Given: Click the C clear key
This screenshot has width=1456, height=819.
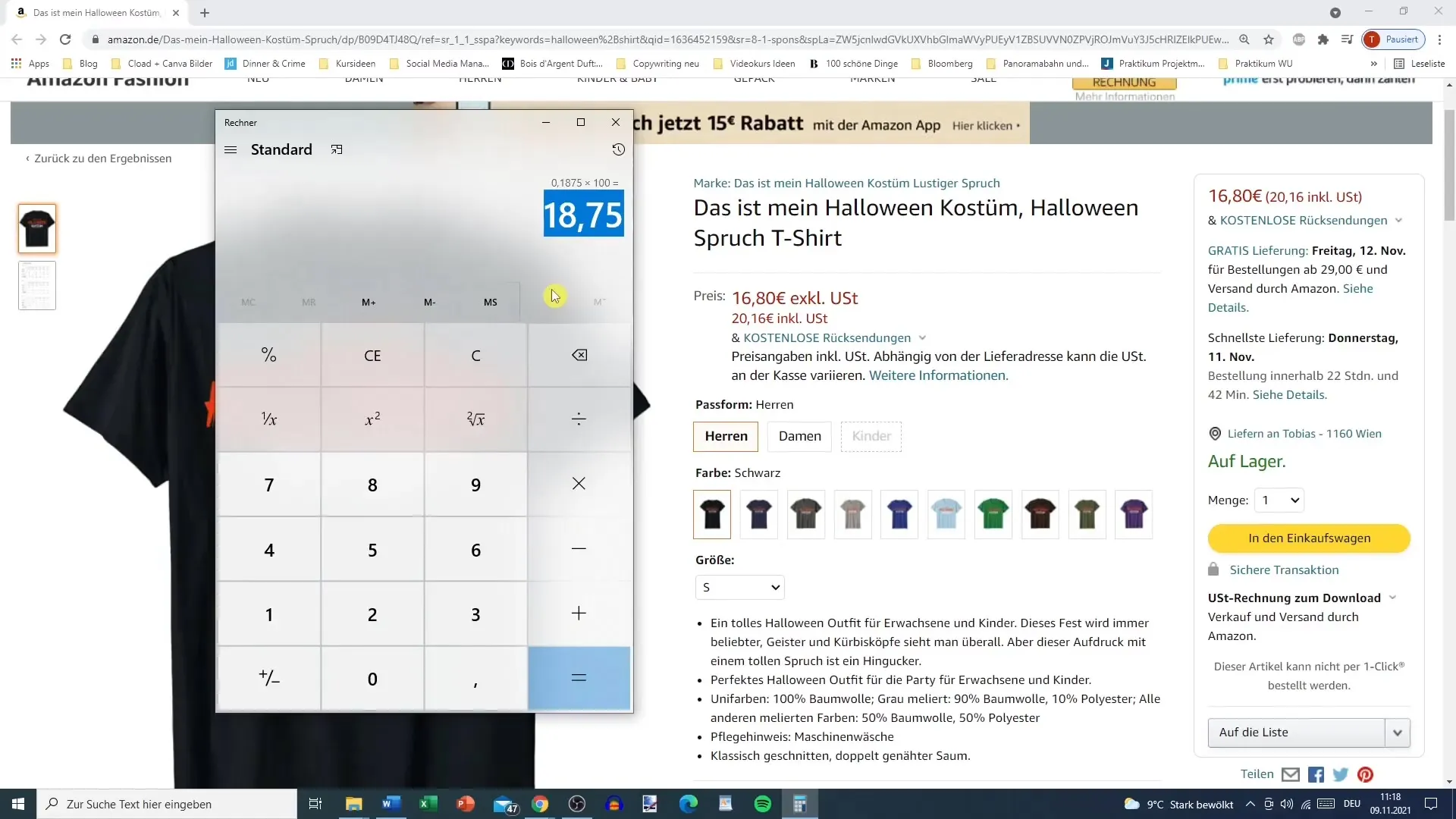Looking at the screenshot, I should pyautogui.click(x=475, y=355).
